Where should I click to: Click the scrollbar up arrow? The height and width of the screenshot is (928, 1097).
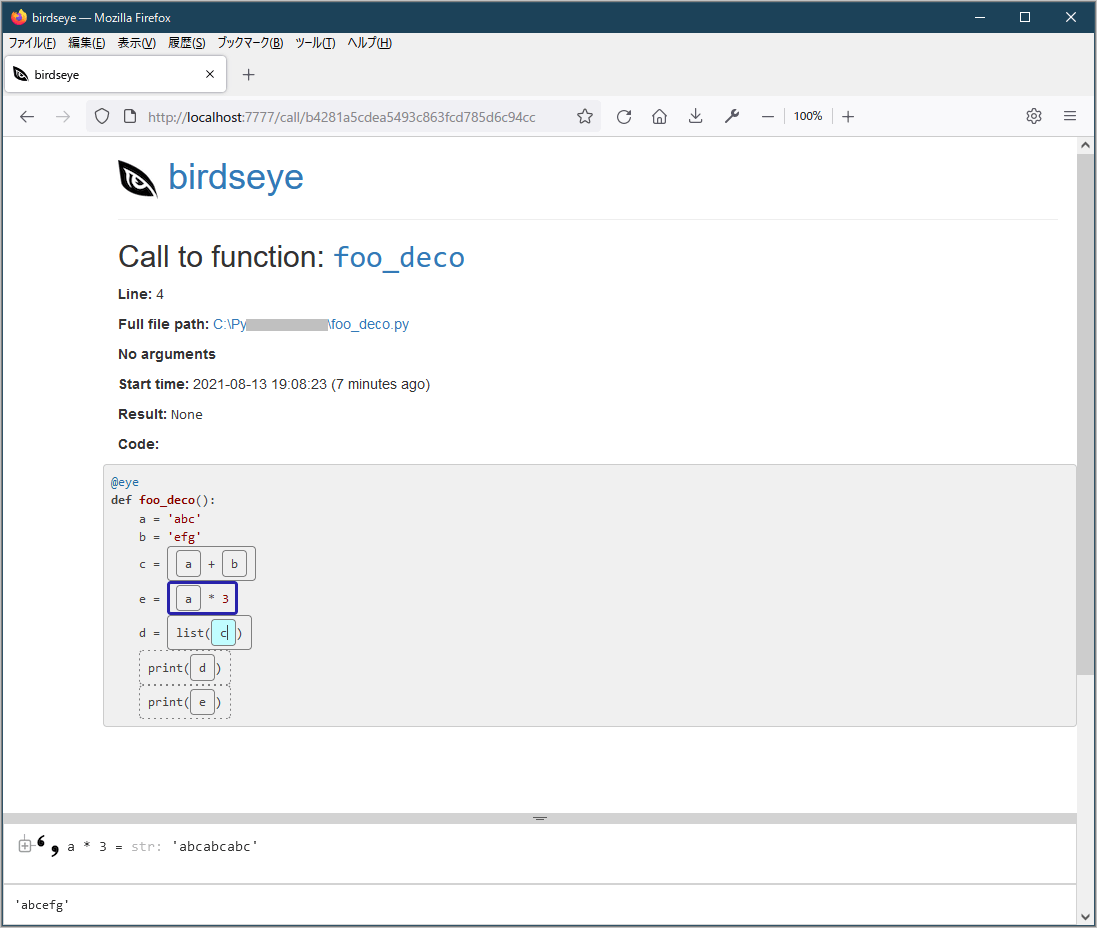[x=1085, y=146]
